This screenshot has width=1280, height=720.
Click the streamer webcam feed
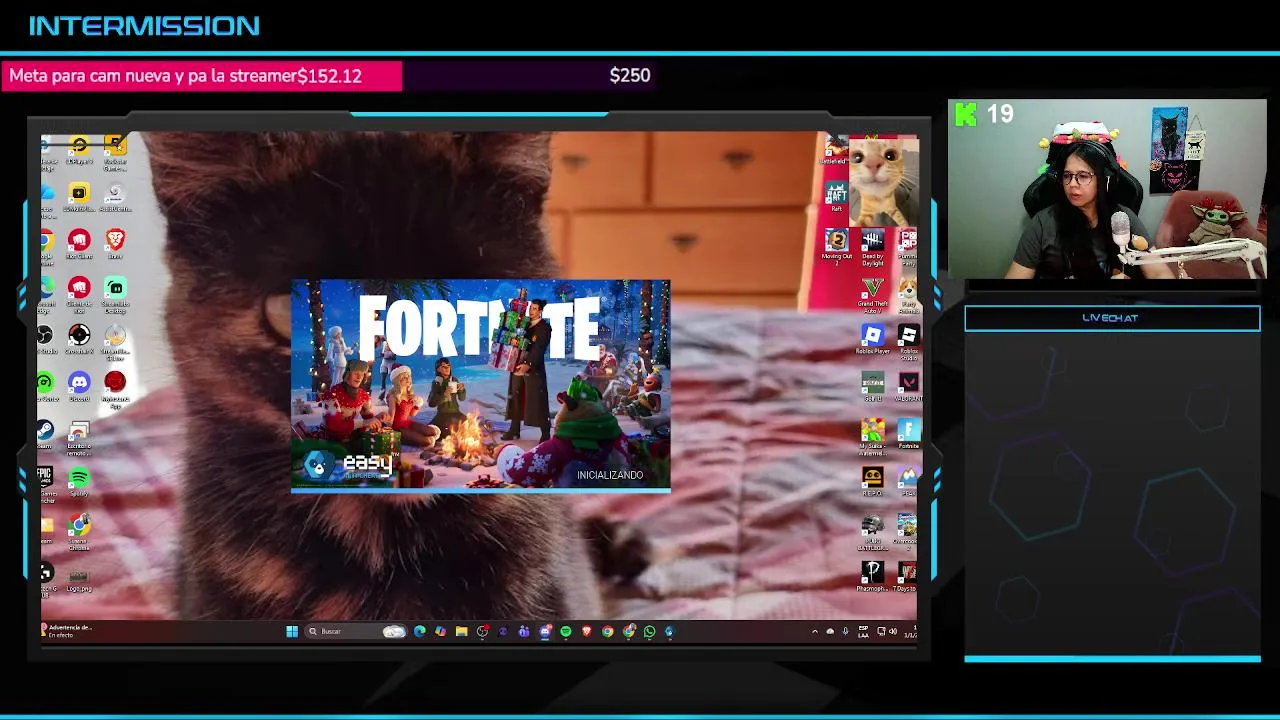(x=1107, y=189)
